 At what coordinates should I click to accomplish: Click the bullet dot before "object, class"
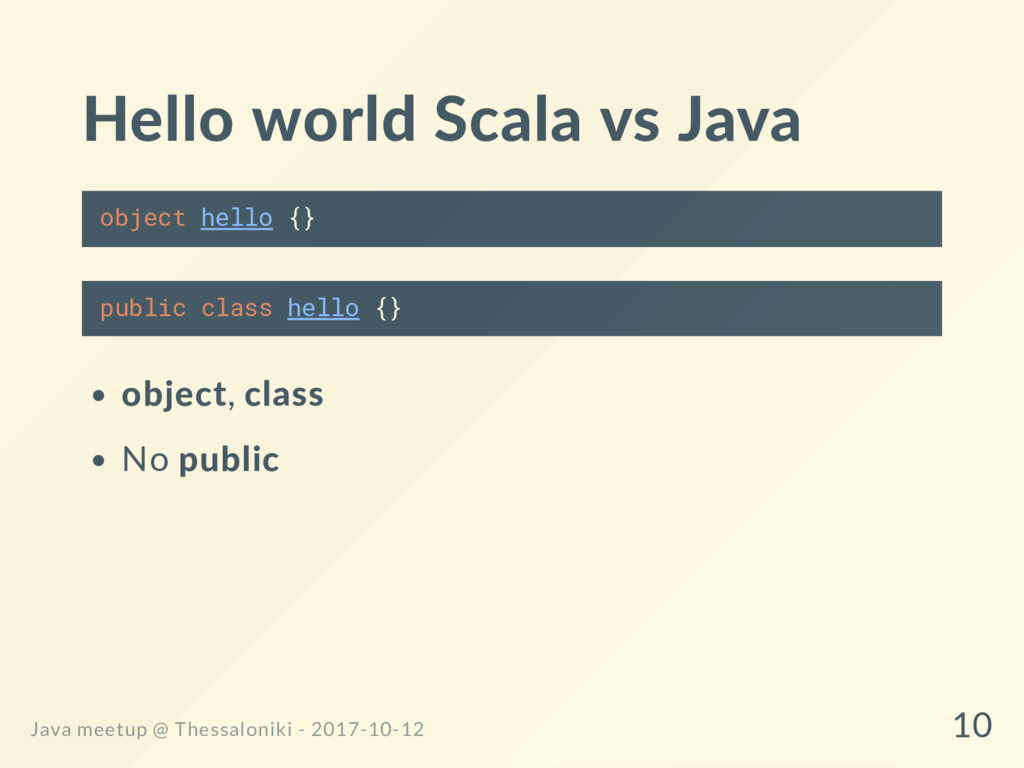[x=97, y=397]
